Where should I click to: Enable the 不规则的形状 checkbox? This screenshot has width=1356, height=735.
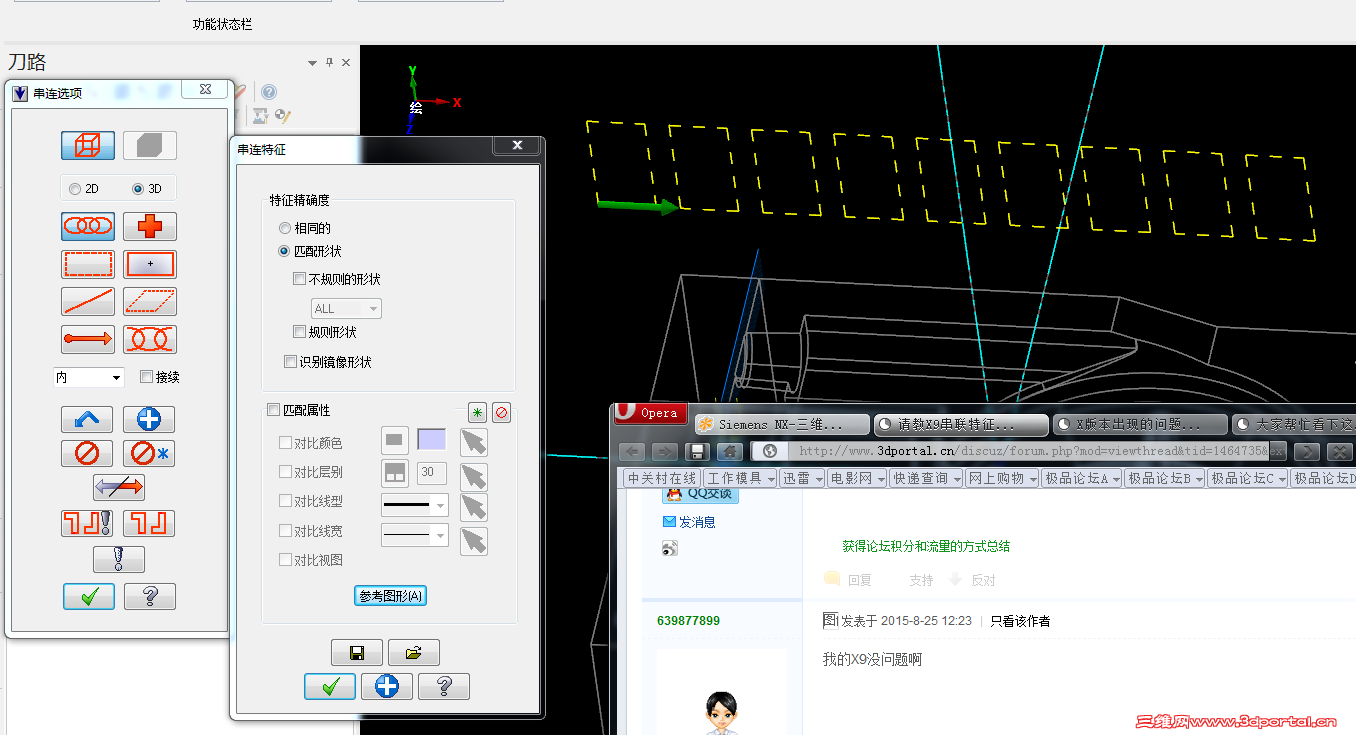299,279
